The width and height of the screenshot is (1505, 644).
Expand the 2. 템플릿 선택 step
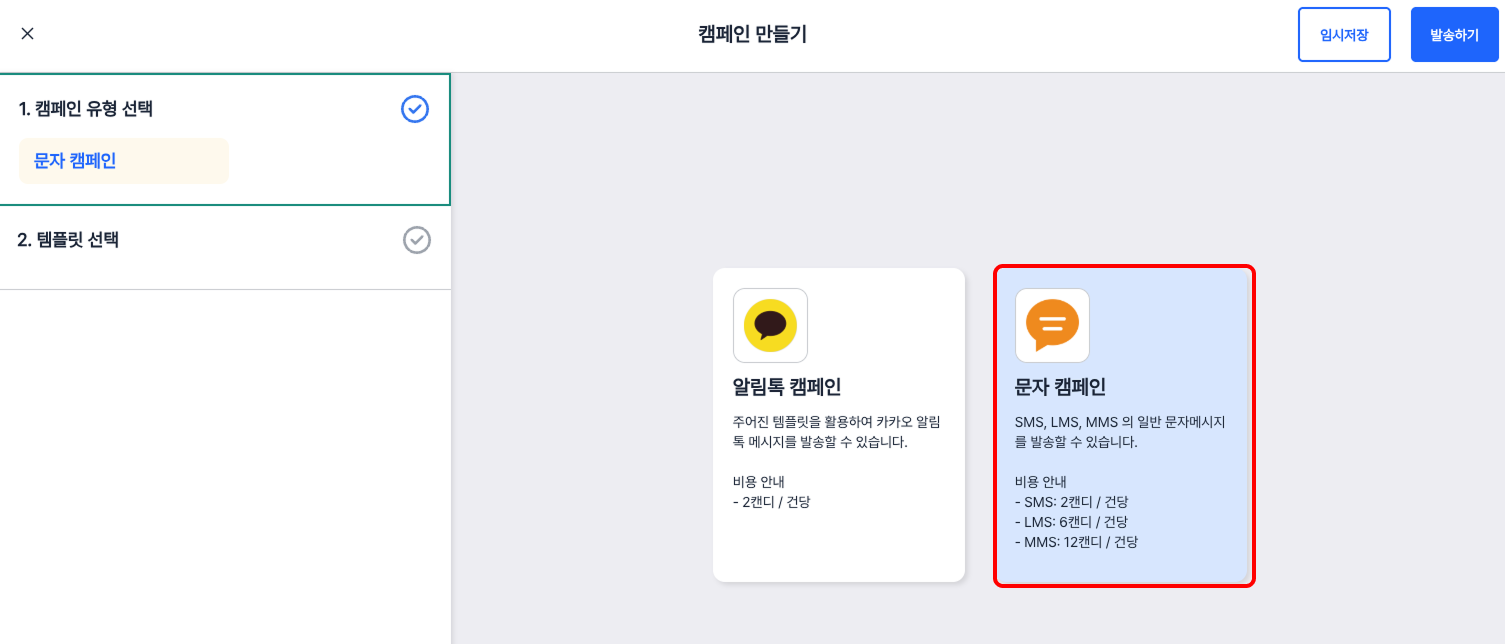click(68, 240)
